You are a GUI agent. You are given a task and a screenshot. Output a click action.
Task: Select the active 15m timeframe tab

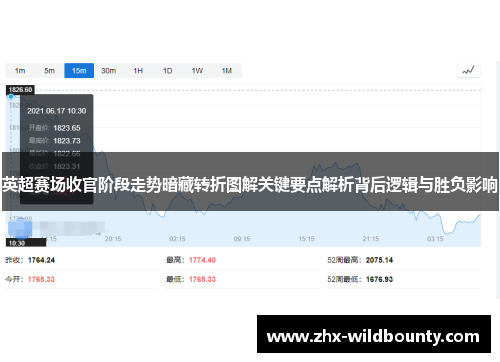pyautogui.click(x=79, y=71)
